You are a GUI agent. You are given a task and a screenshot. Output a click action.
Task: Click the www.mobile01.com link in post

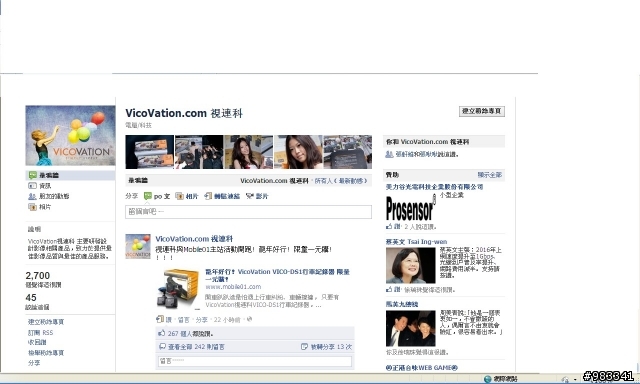click(x=233, y=286)
